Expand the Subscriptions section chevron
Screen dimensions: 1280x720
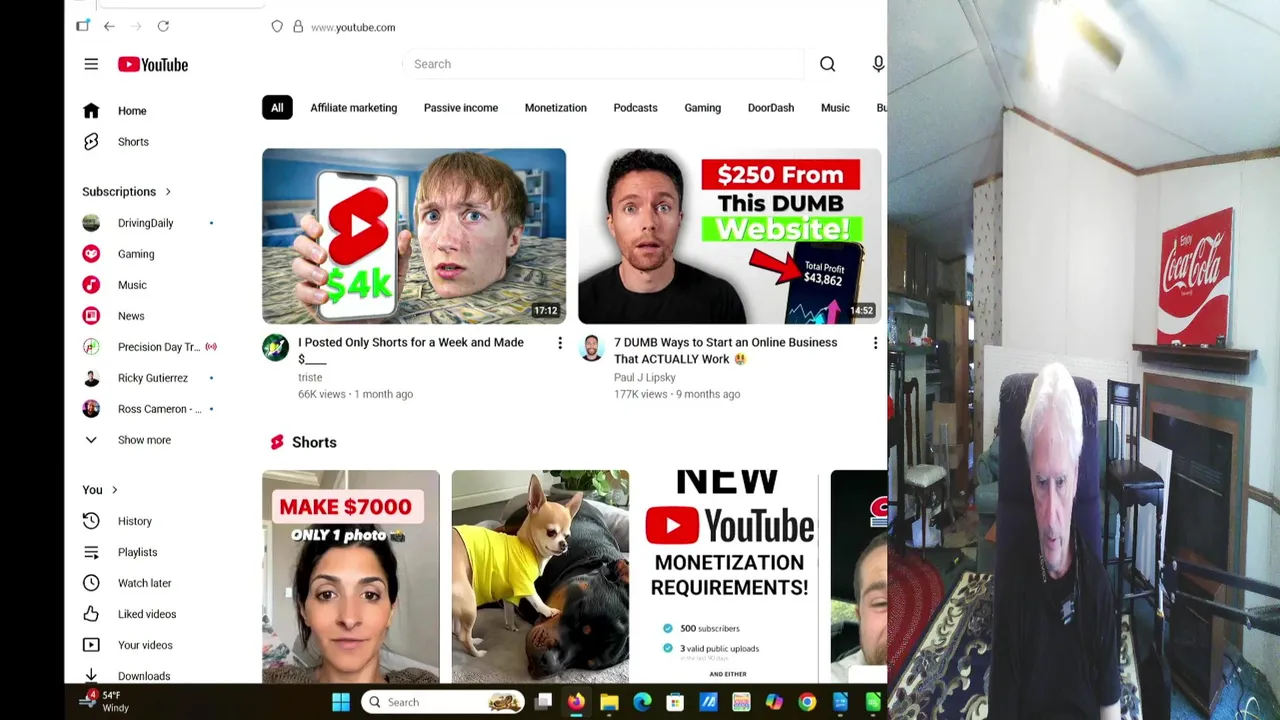168,192
